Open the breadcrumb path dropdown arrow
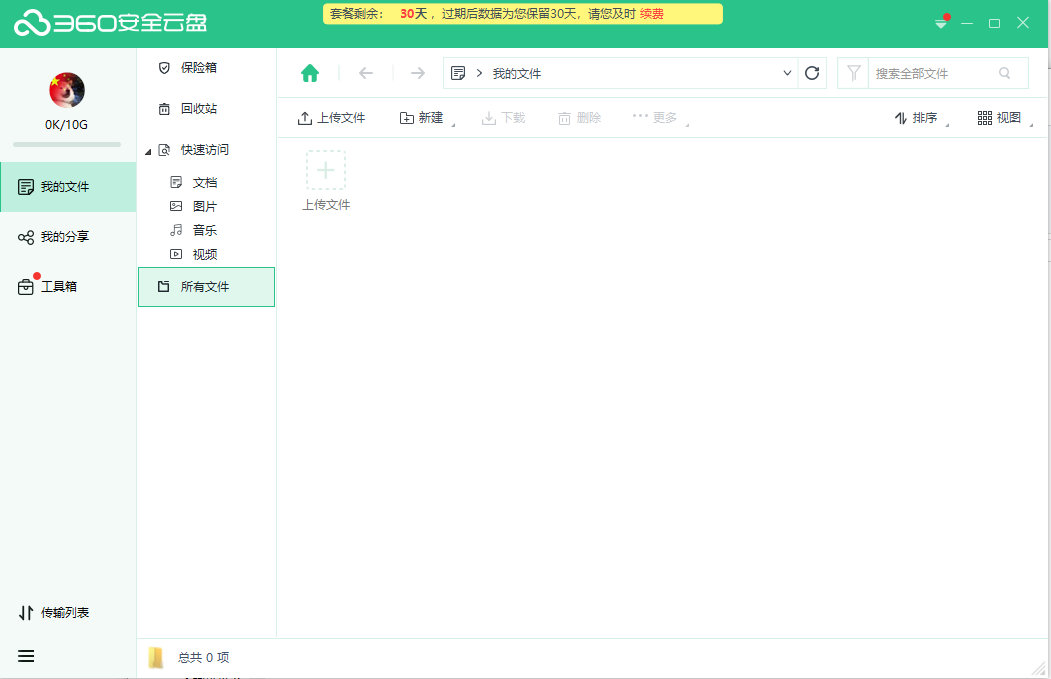The width and height of the screenshot is (1051, 679). [787, 73]
